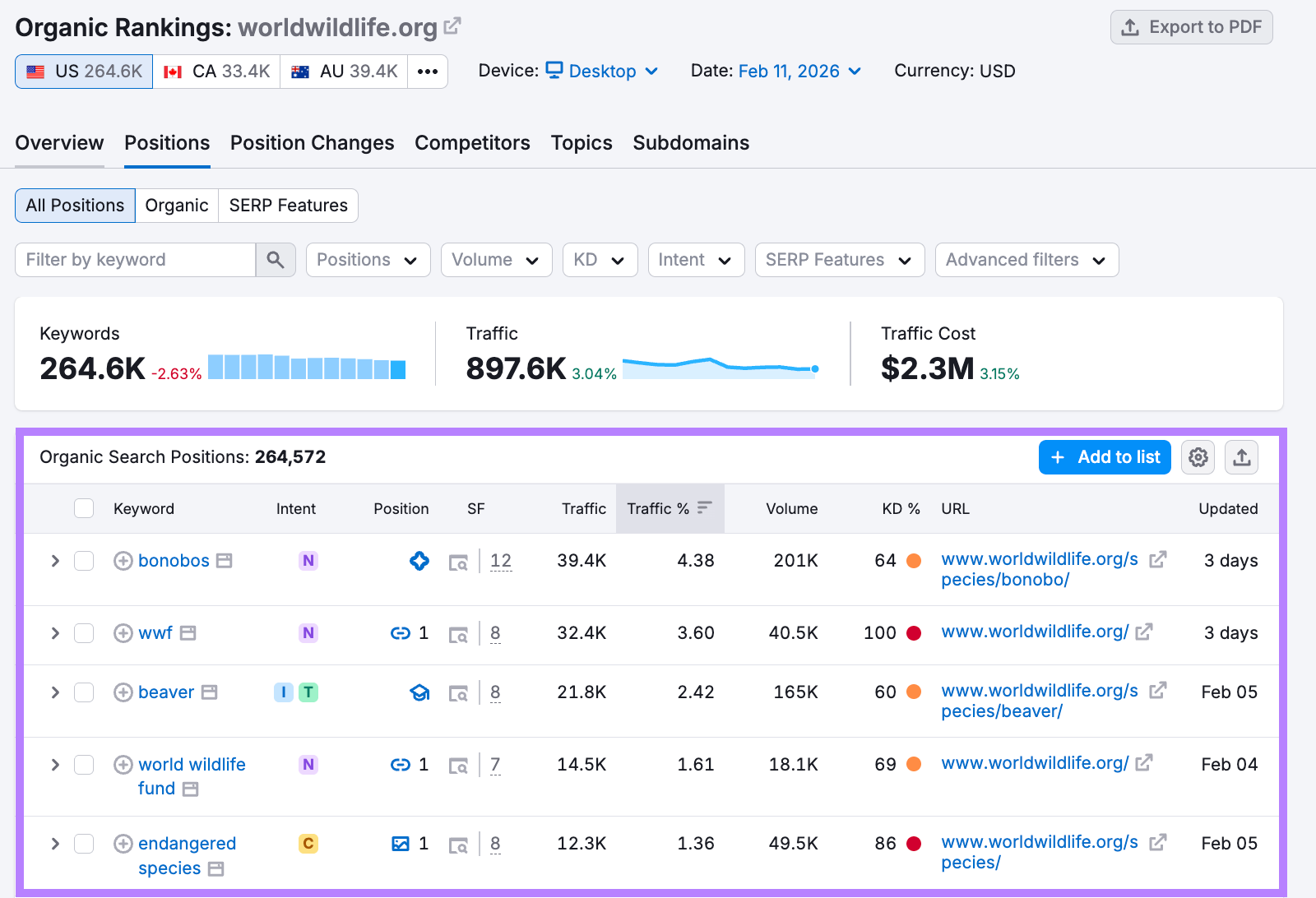Switch to the Position Changes tab

[312, 142]
